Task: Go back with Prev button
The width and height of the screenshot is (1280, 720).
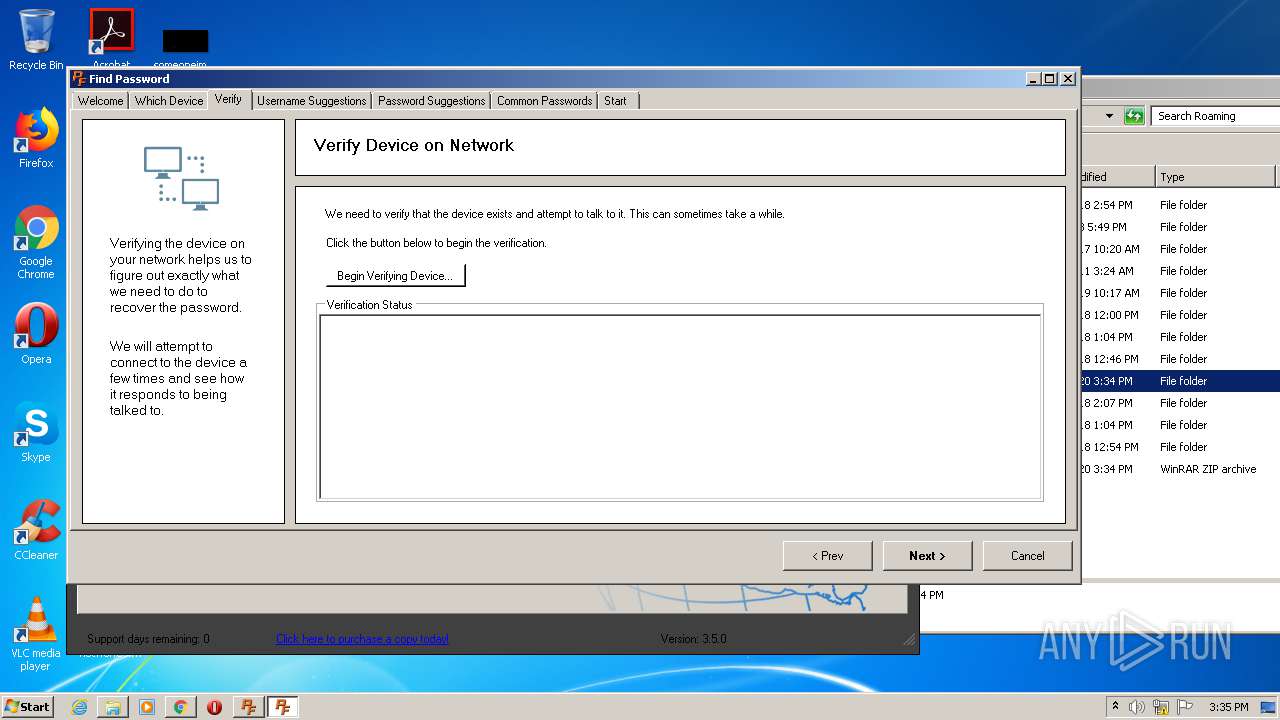Action: pos(827,556)
